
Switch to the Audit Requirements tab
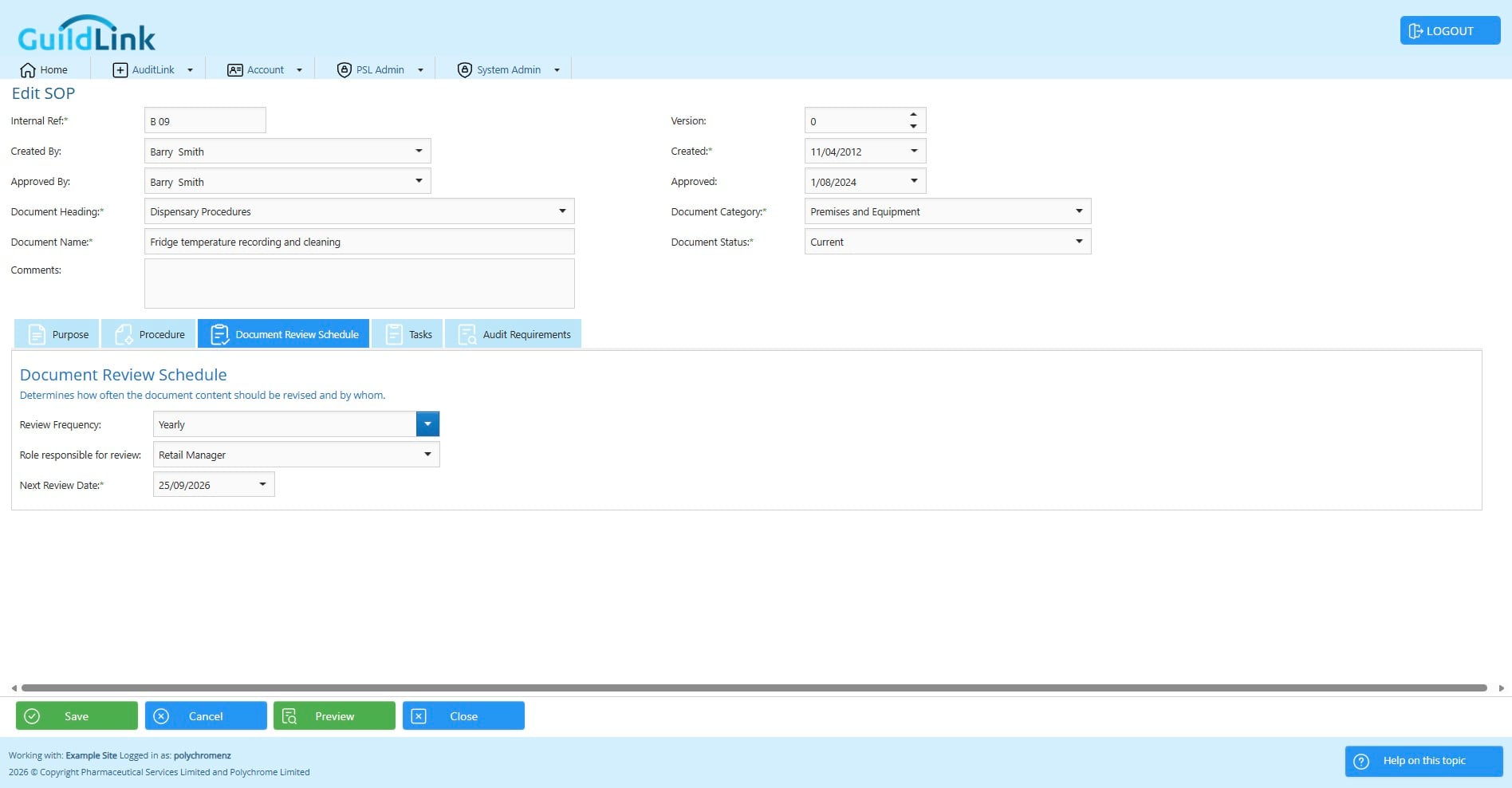(513, 334)
